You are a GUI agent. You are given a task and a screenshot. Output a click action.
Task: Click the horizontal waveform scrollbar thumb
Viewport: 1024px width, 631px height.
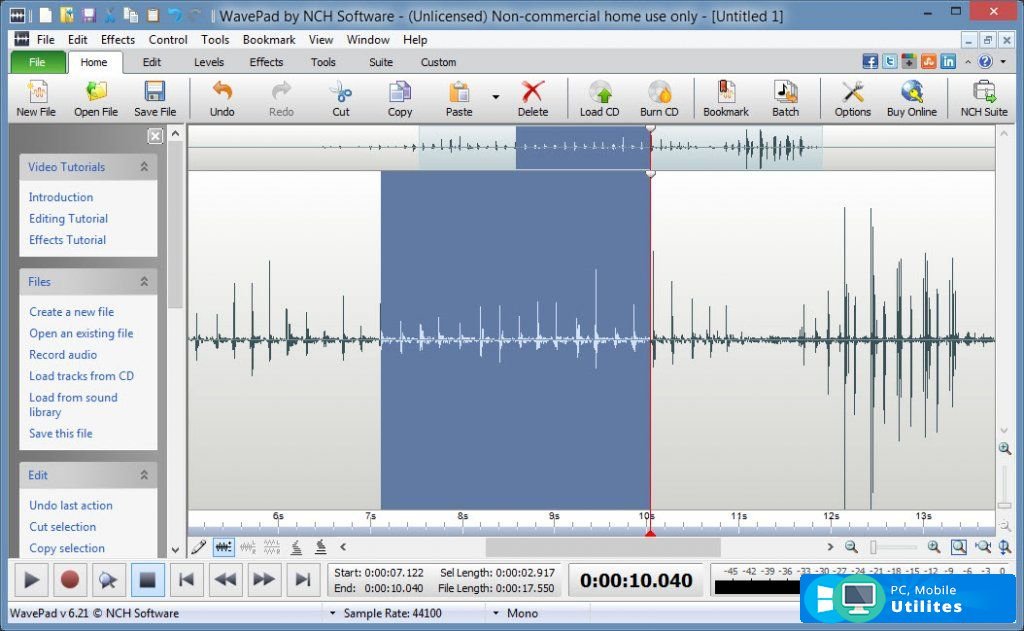(603, 547)
